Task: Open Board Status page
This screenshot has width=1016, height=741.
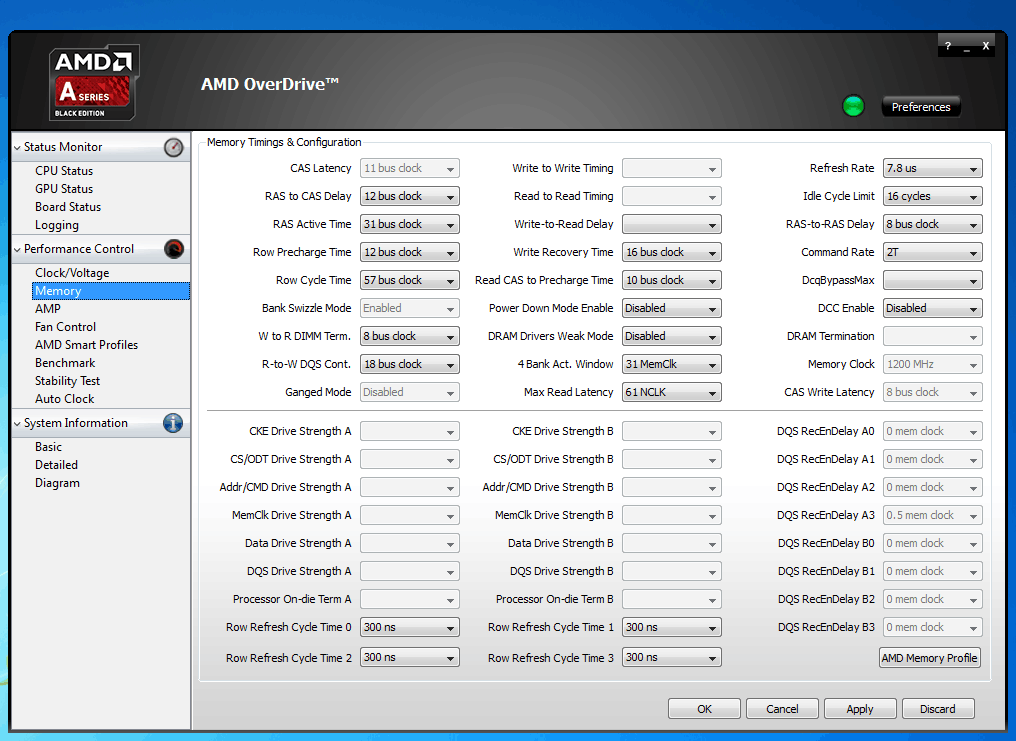Action: (68, 207)
